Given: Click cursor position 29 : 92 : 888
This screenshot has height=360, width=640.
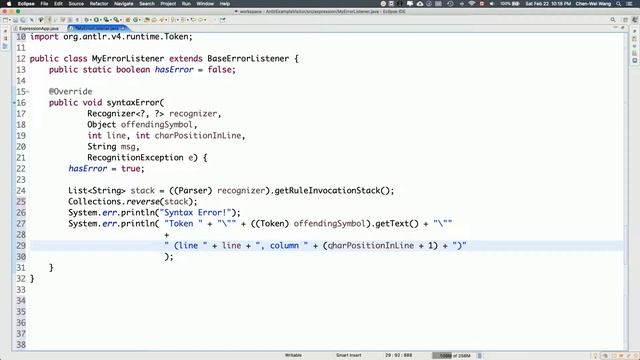Looking at the screenshot, I should [x=398, y=356].
